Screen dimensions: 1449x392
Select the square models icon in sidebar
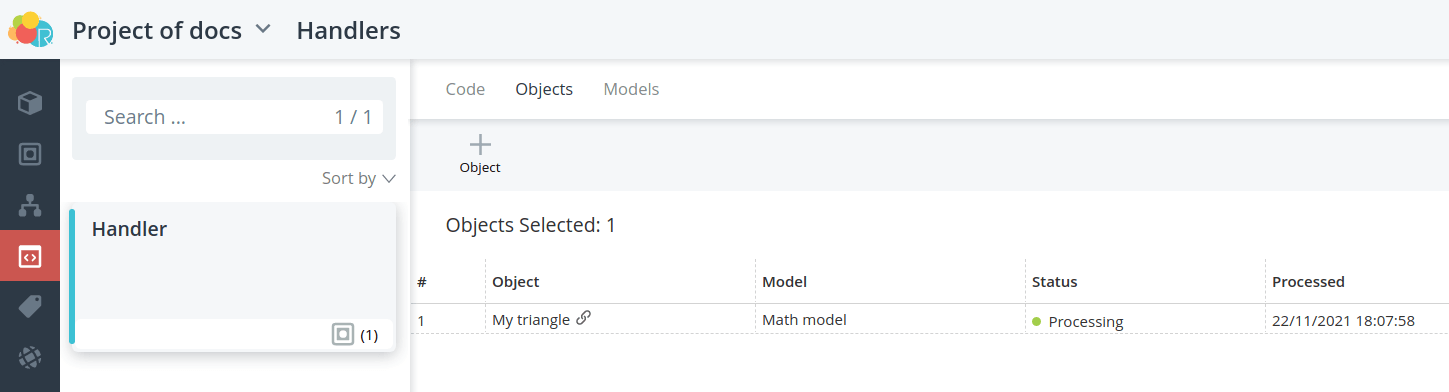(x=30, y=154)
